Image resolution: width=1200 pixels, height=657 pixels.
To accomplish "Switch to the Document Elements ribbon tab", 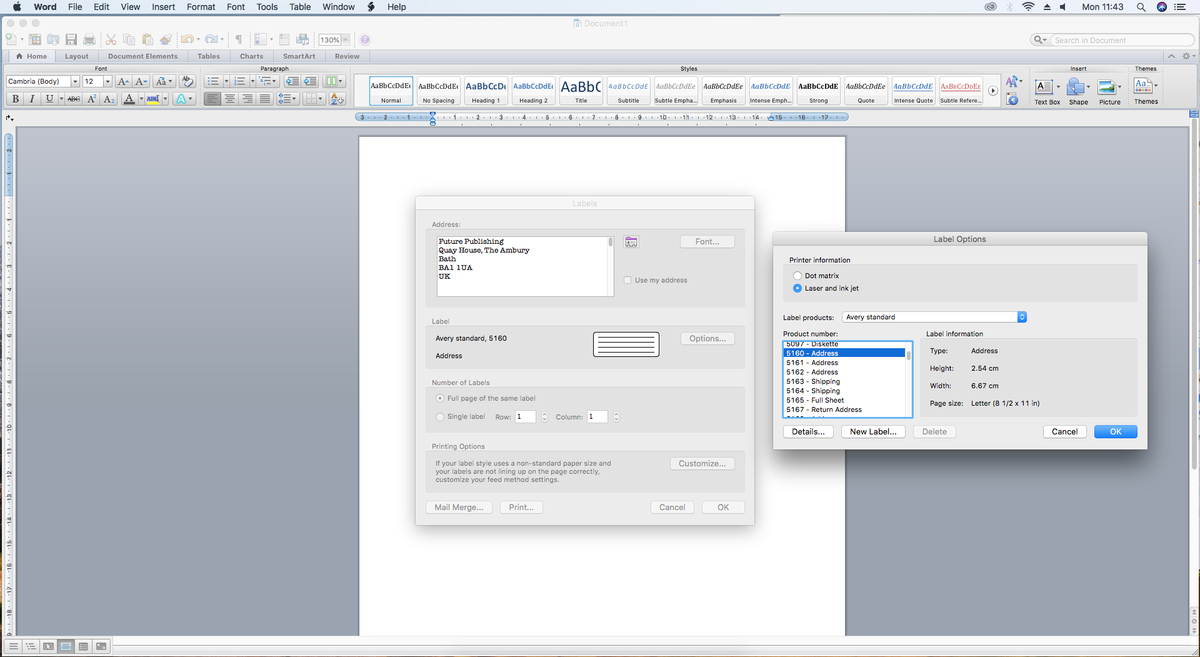I will coord(143,56).
